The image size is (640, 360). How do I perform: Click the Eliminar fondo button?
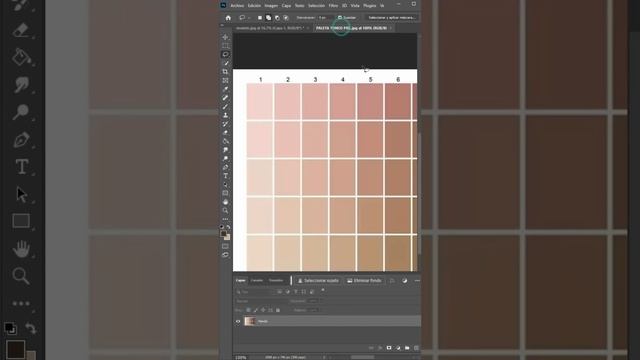[x=364, y=281]
